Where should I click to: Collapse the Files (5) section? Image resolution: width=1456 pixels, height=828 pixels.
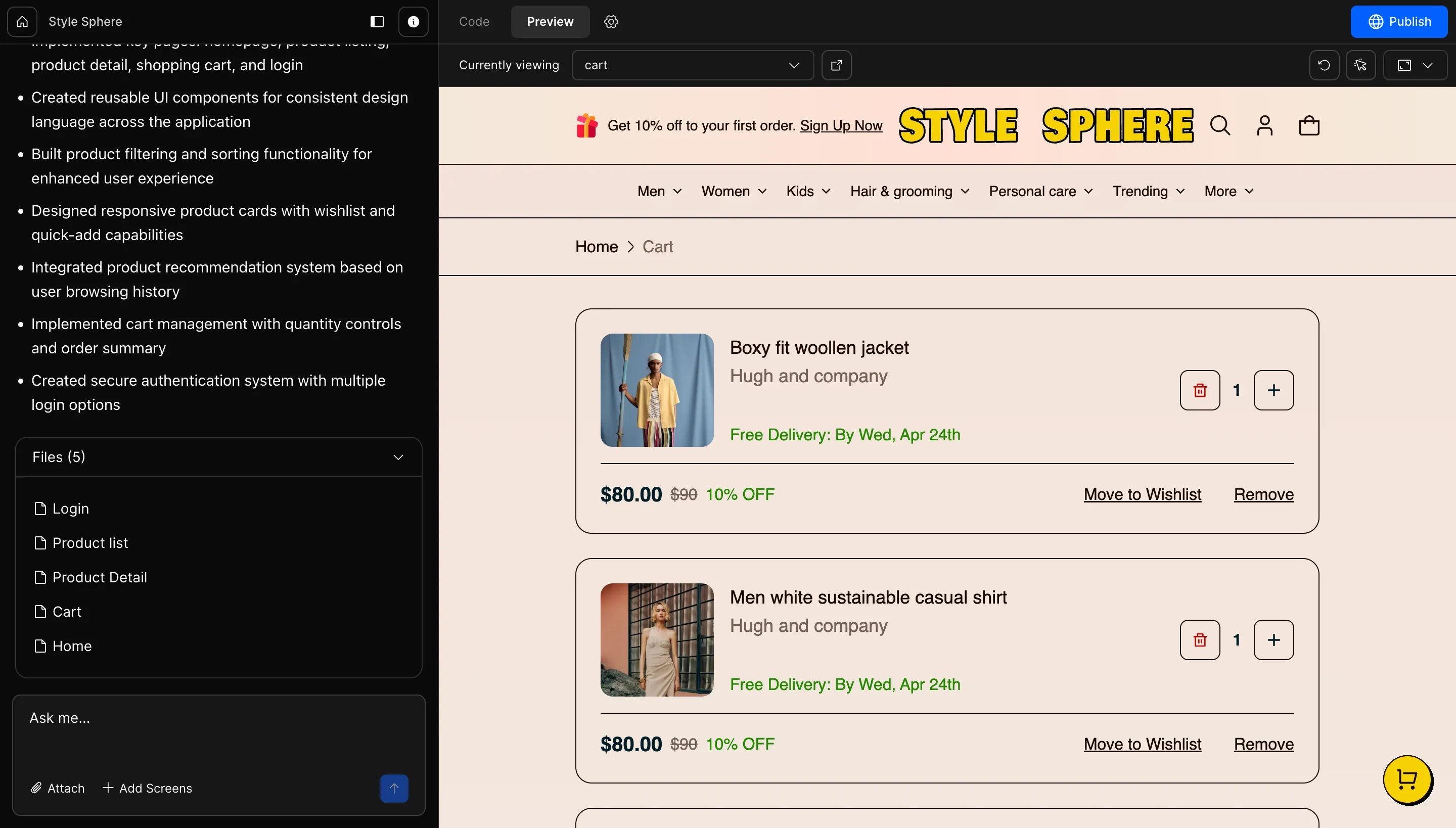click(x=219, y=457)
